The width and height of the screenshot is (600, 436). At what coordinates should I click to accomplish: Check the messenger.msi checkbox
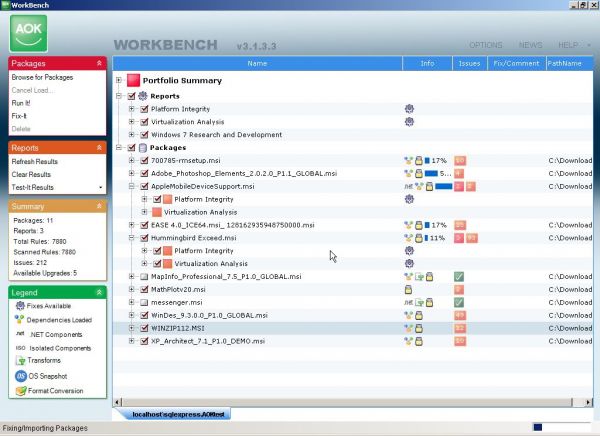[144, 302]
